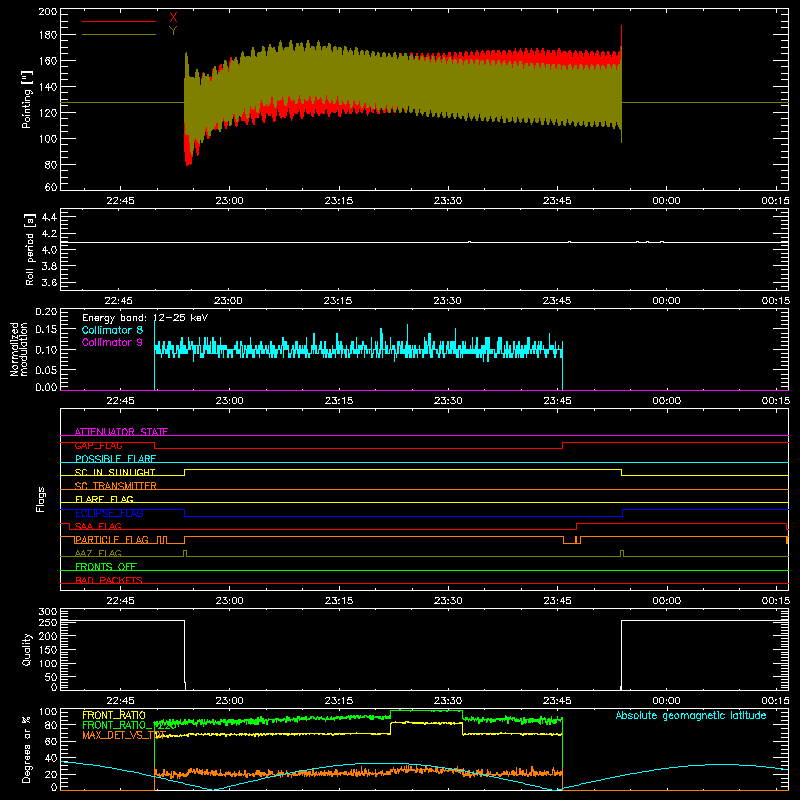Screen dimensions: 800x800
Task: Select the SC_IN_SUNLIGHT flag label
Action: [x=115, y=472]
